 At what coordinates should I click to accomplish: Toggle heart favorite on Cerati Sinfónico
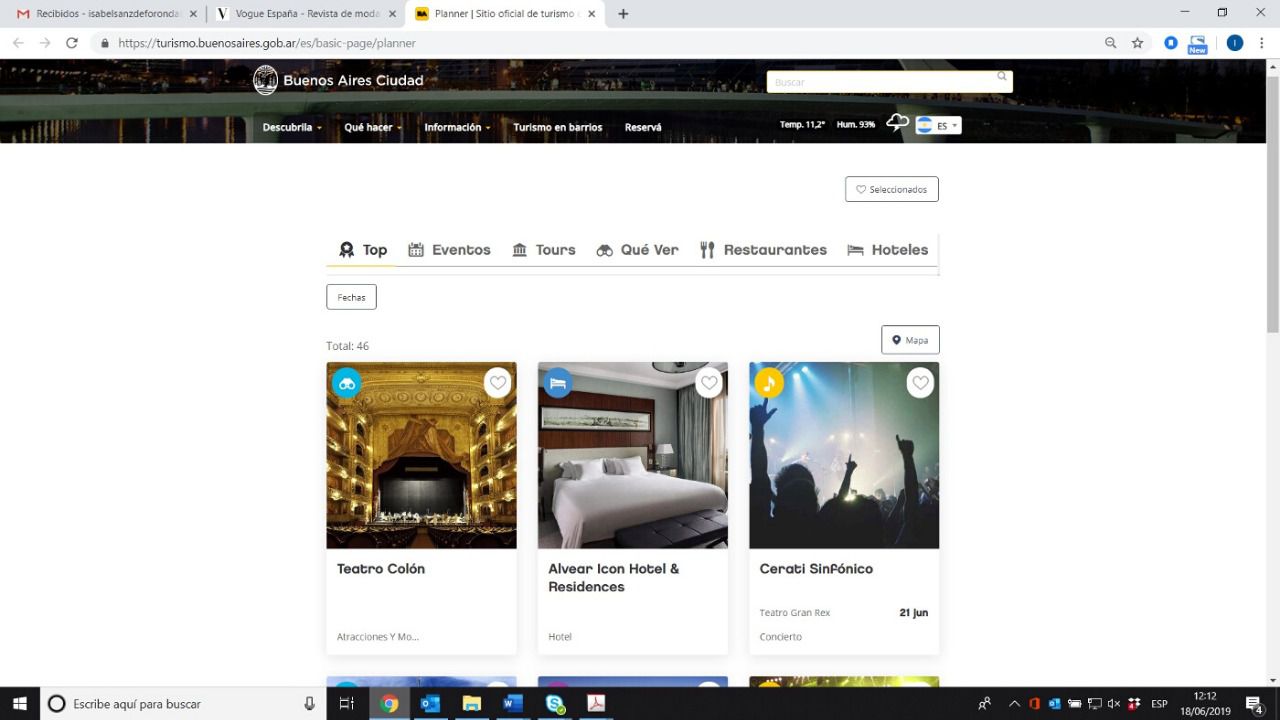tap(920, 382)
